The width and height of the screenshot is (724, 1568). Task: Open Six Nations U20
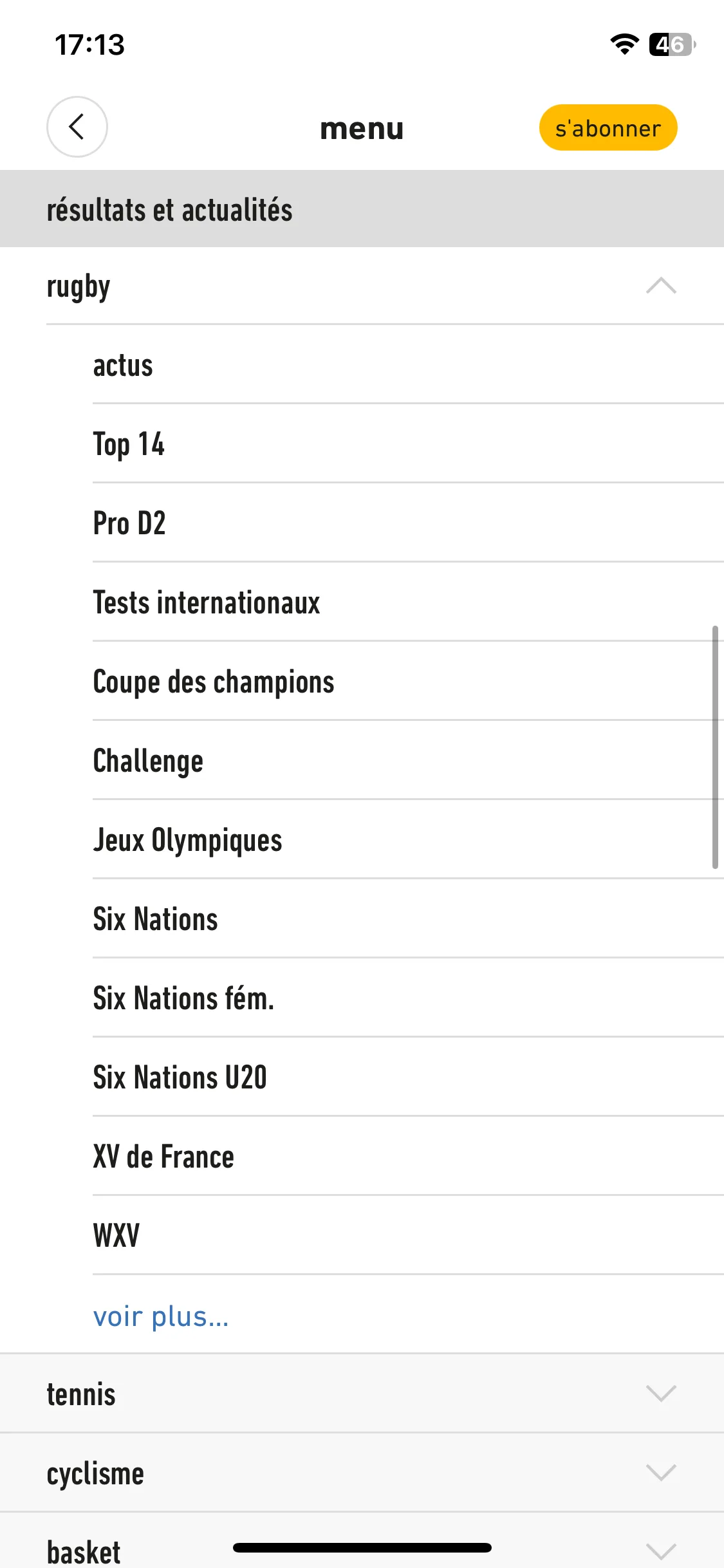tap(408, 1078)
